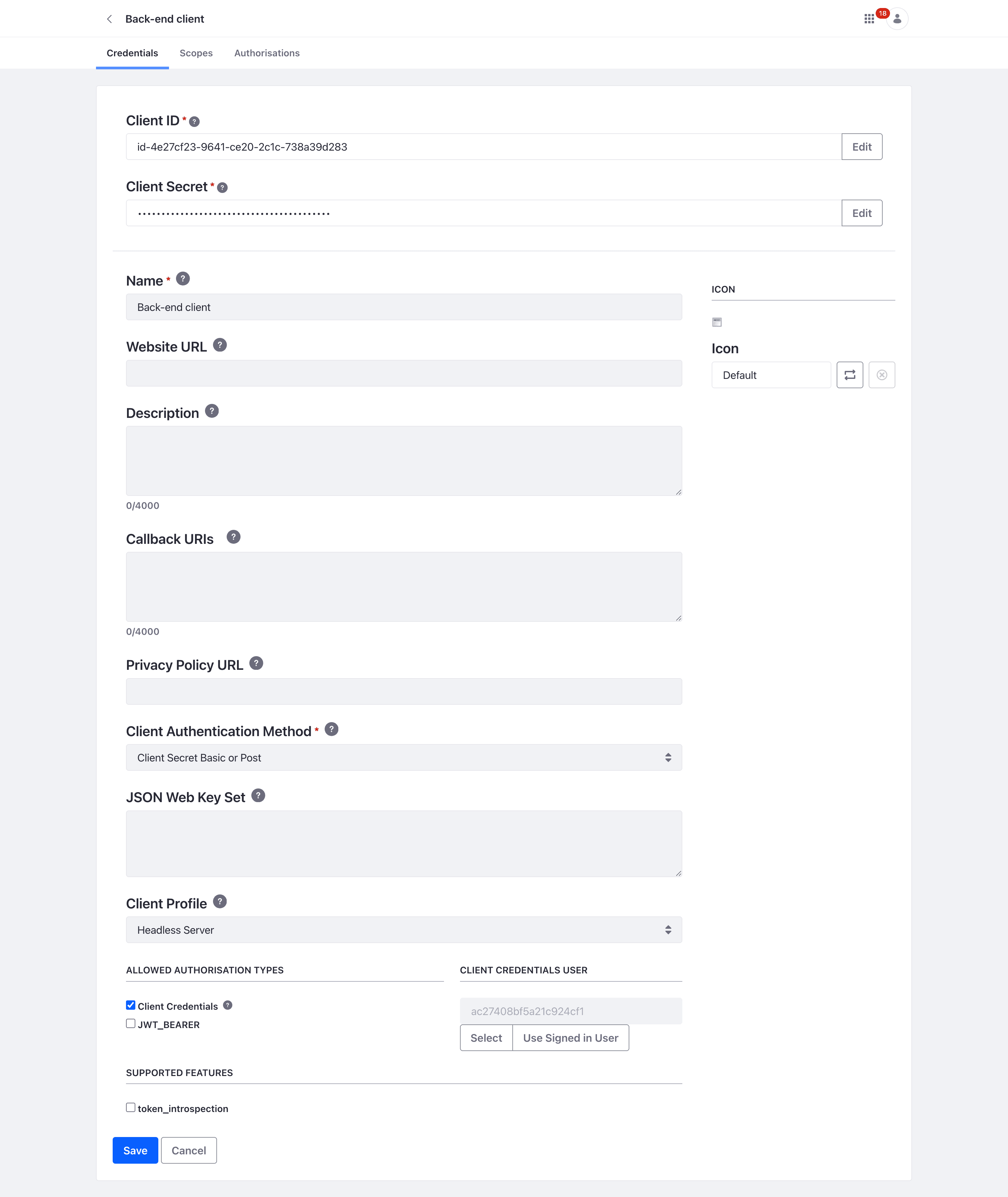This screenshot has height=1197, width=1008.
Task: Click the Save button
Action: click(135, 1150)
